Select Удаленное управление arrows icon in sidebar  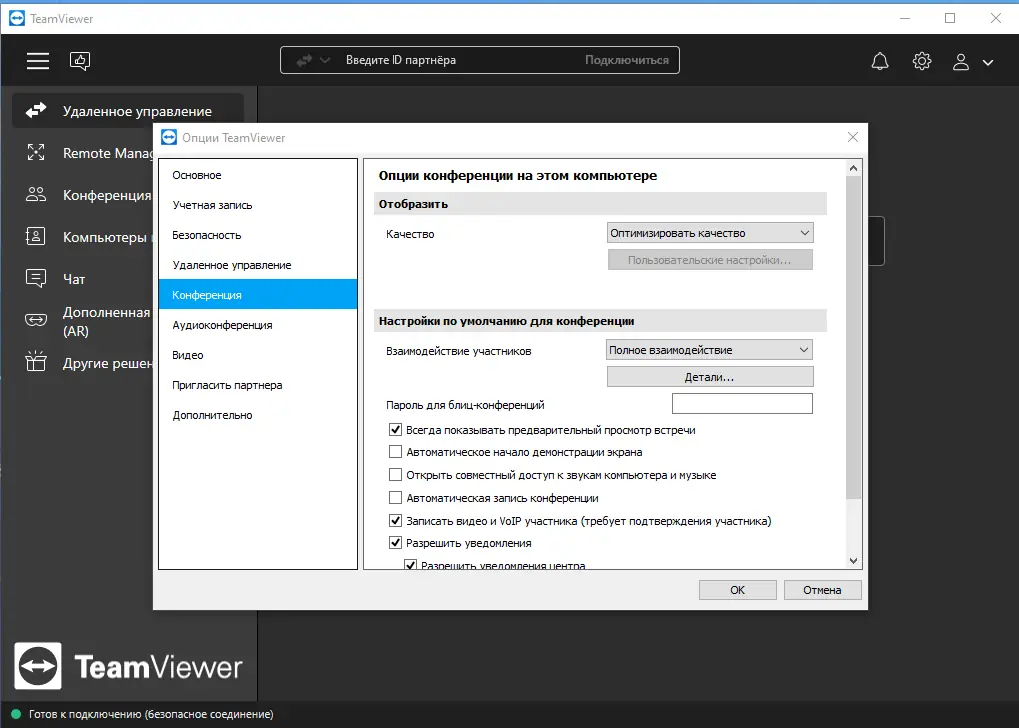click(36, 110)
